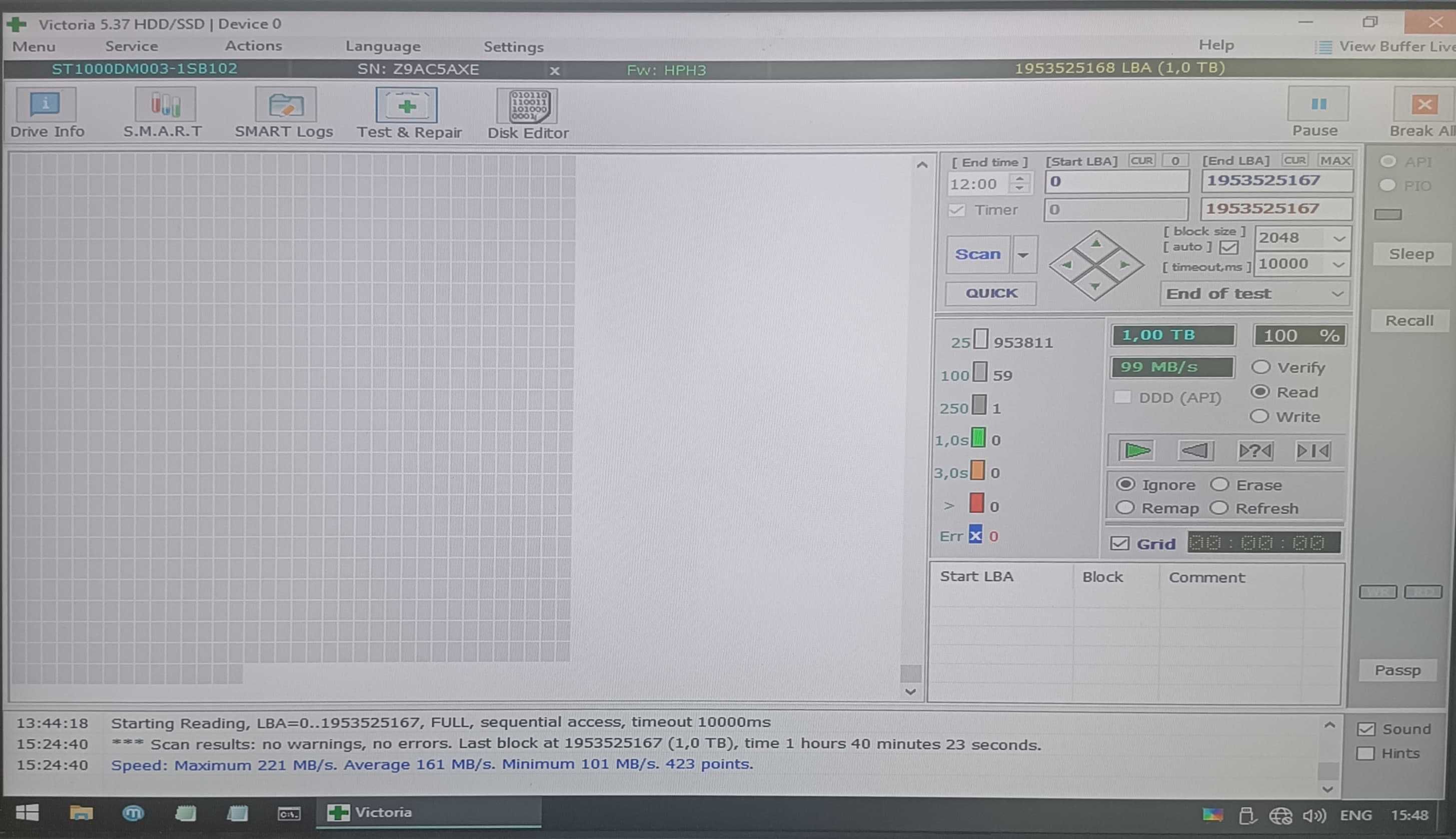This screenshot has width=1456, height=839.
Task: Open the Language menu
Action: pos(383,47)
